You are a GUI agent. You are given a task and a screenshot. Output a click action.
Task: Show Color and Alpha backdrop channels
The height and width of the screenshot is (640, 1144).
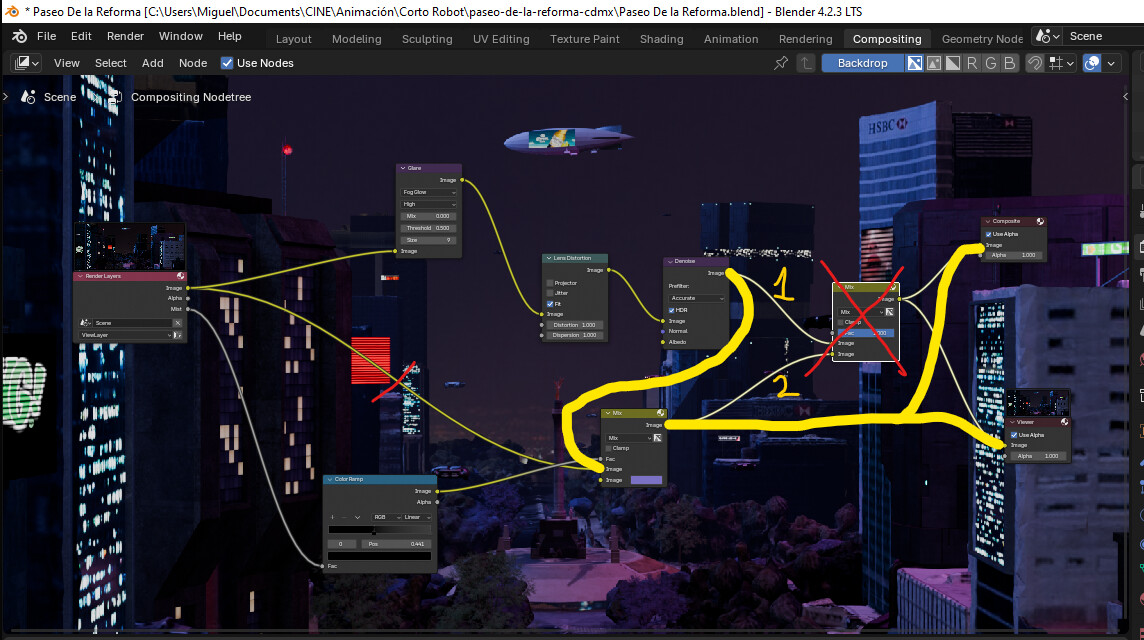coord(915,63)
